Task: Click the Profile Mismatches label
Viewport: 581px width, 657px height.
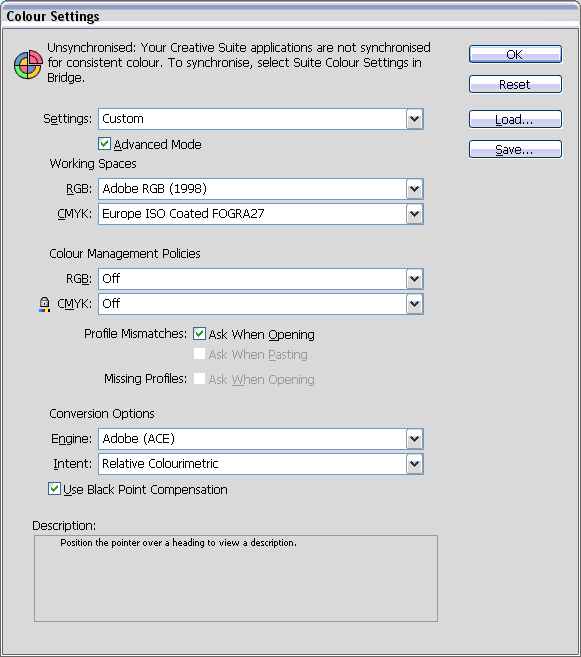Action: click(135, 334)
